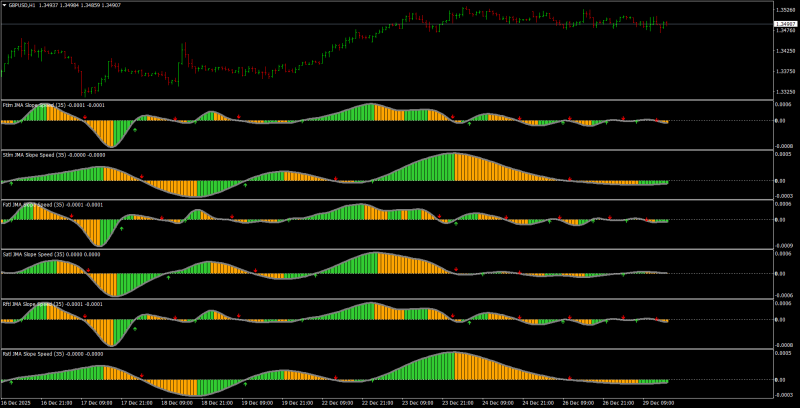Click the 16 Dec 2025 date label
The width and height of the screenshot is (800, 408).
[x=14, y=403]
